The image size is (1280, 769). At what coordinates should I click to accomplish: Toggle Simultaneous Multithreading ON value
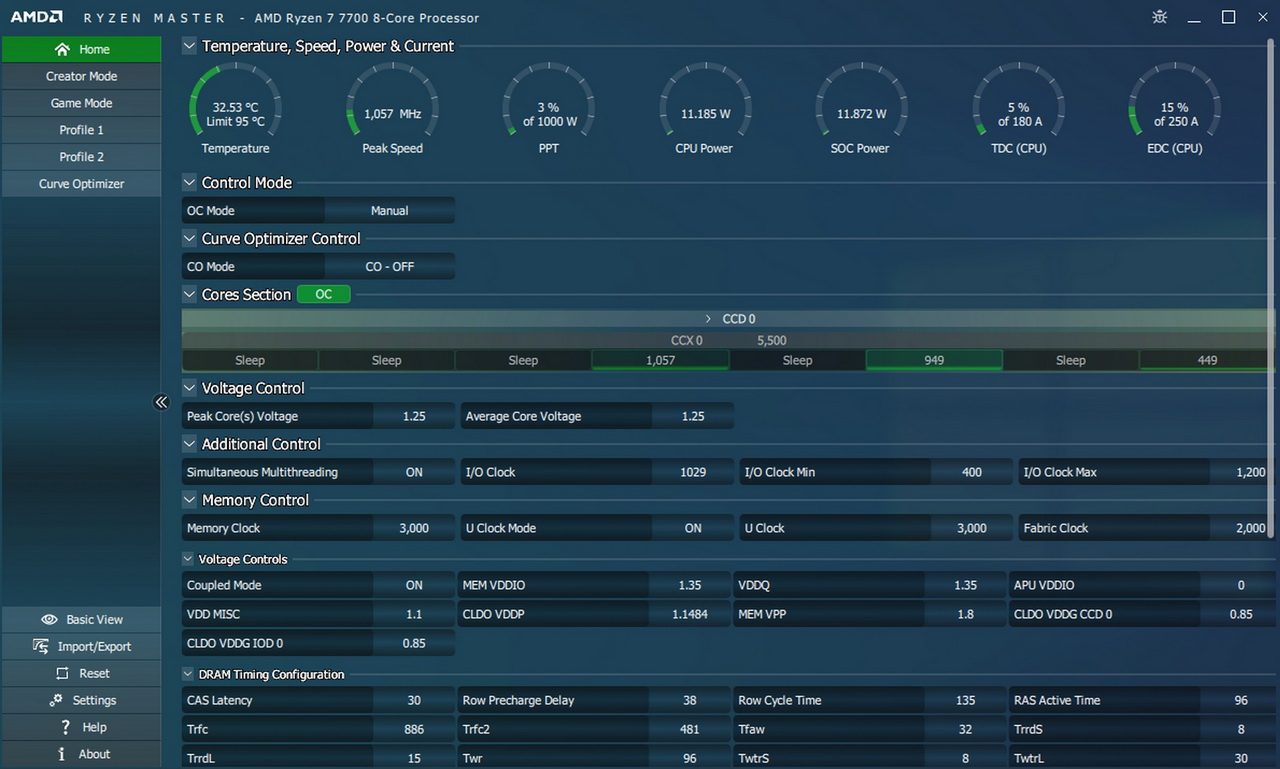(x=414, y=472)
